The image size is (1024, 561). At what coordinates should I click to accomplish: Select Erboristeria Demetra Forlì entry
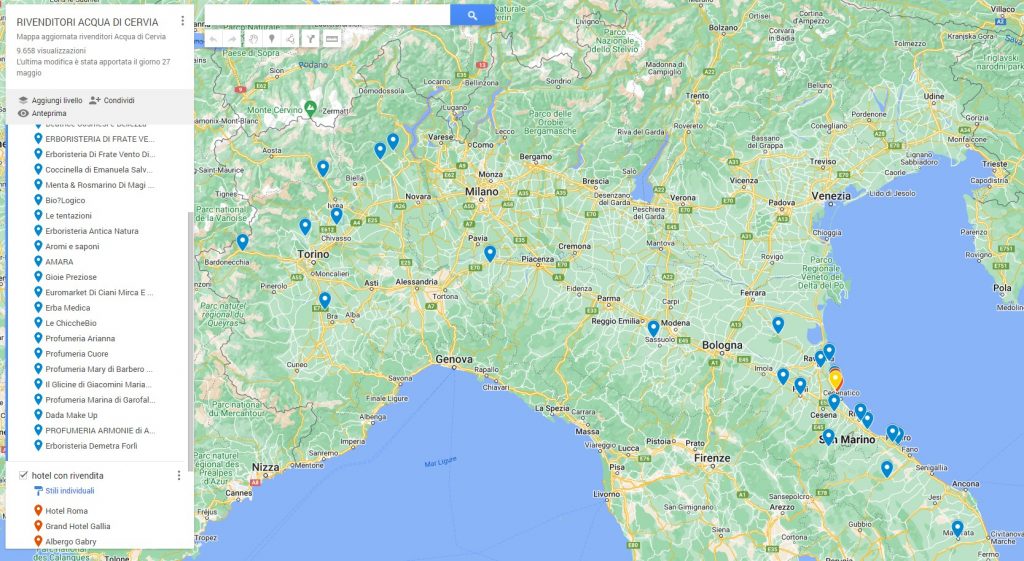coord(91,446)
